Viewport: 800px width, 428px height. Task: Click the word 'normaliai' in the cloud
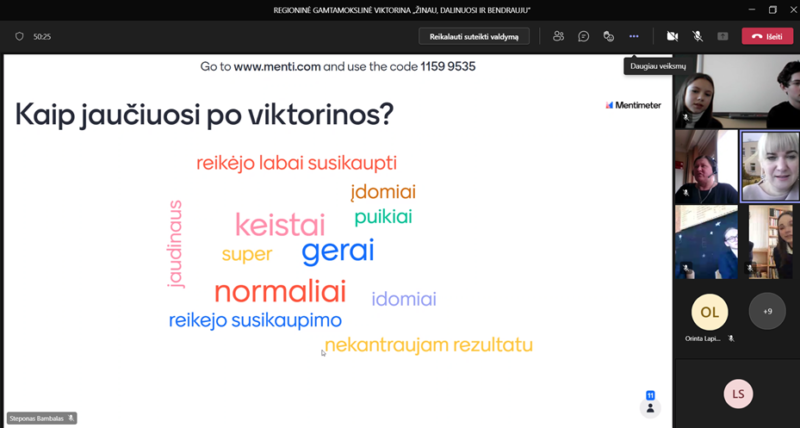(x=280, y=291)
